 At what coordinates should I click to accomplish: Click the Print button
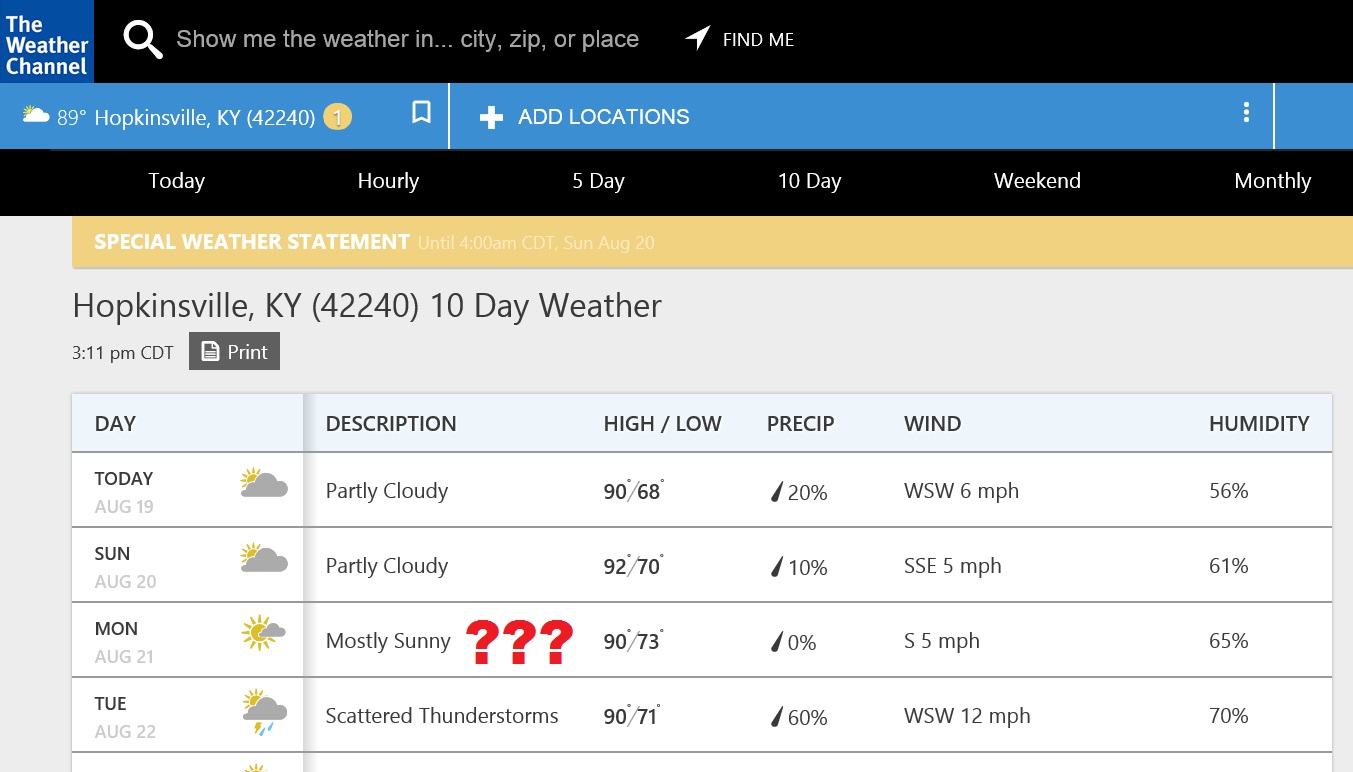point(234,352)
